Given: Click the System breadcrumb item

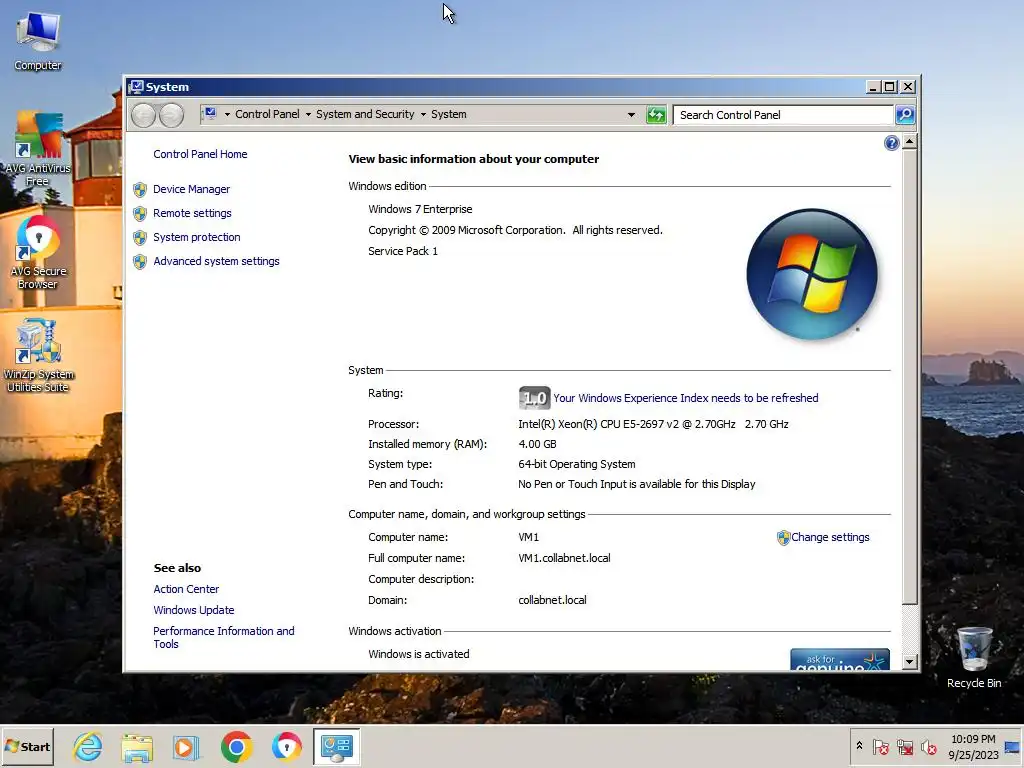Looking at the screenshot, I should (x=449, y=114).
